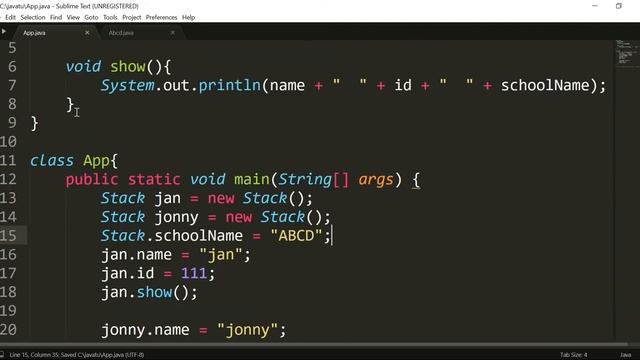Click the tab scroll arrow icon

pyautogui.click(x=4, y=31)
